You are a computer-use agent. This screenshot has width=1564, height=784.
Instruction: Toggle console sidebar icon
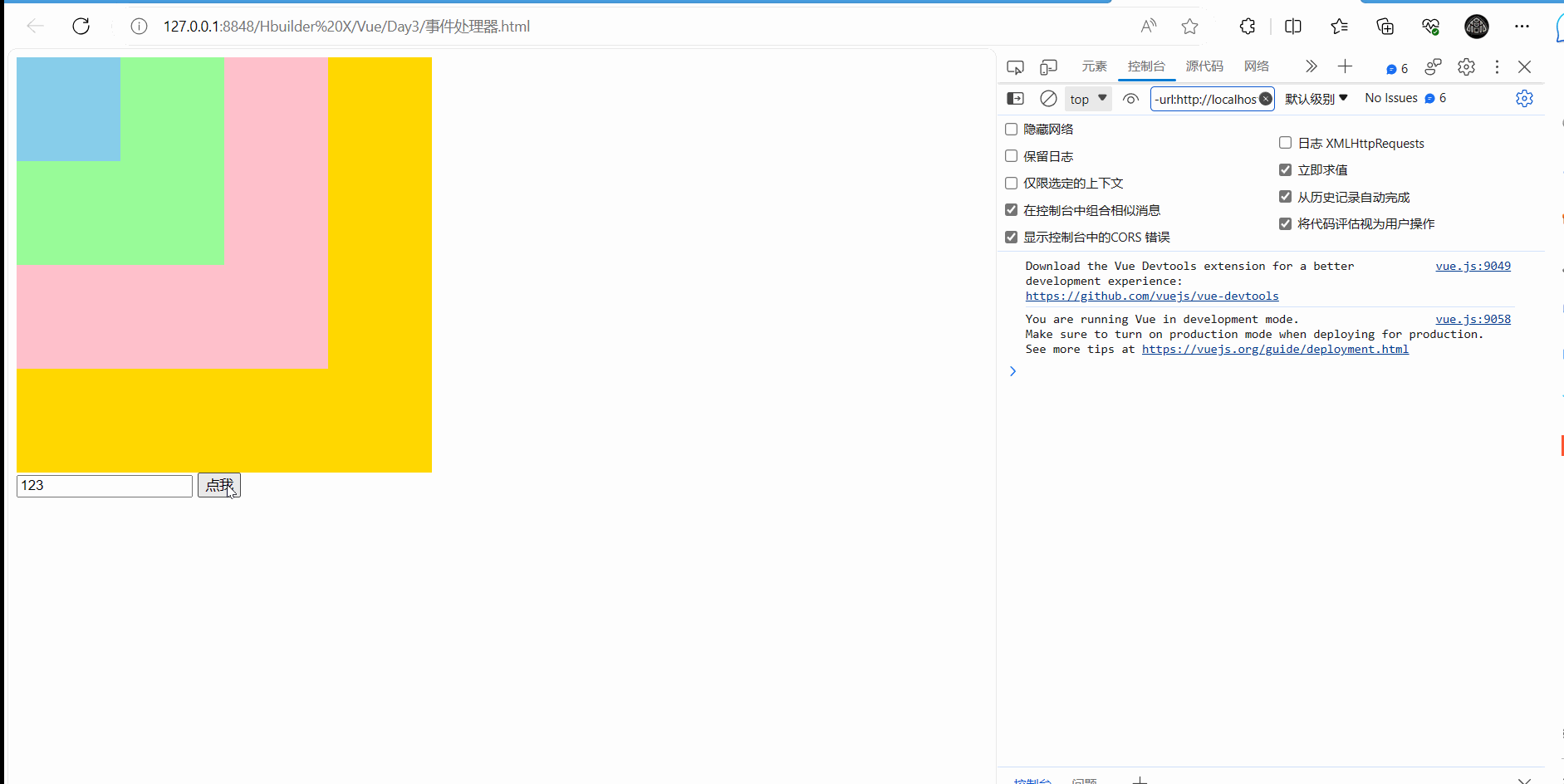(1015, 98)
